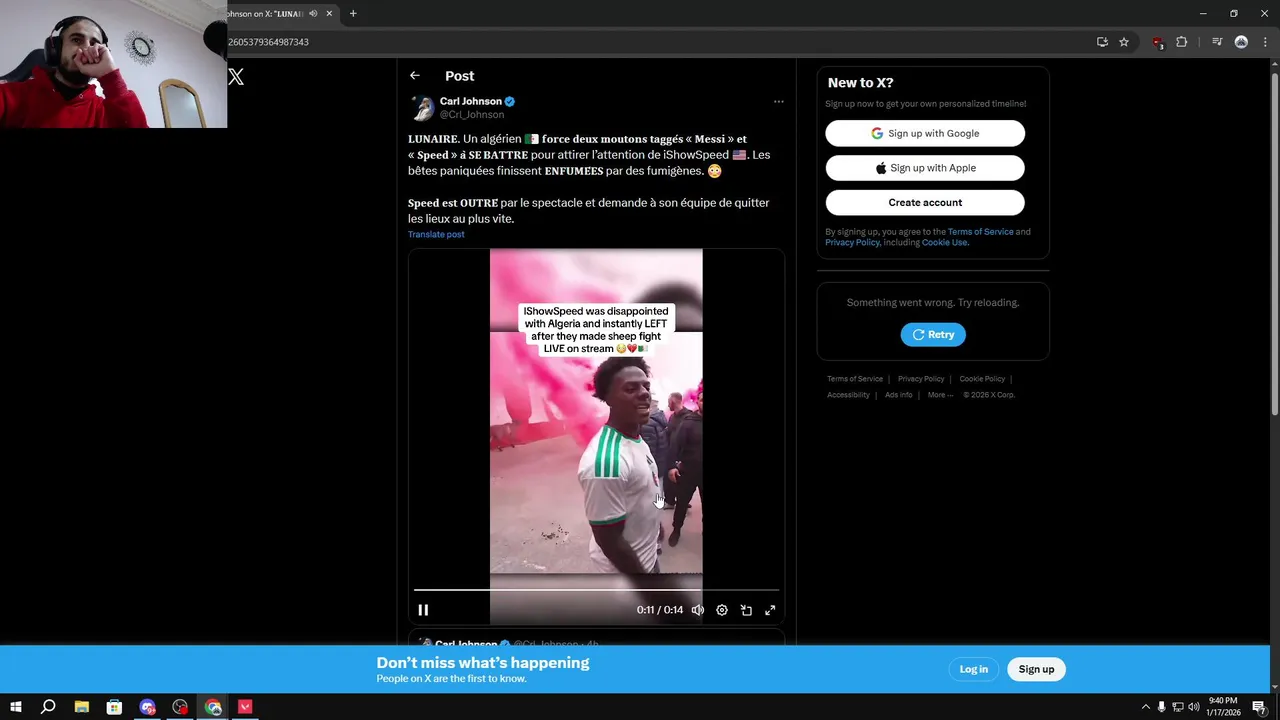Viewport: 1280px width, 720px height.
Task: Open File Explorer from the taskbar
Action: click(x=82, y=707)
